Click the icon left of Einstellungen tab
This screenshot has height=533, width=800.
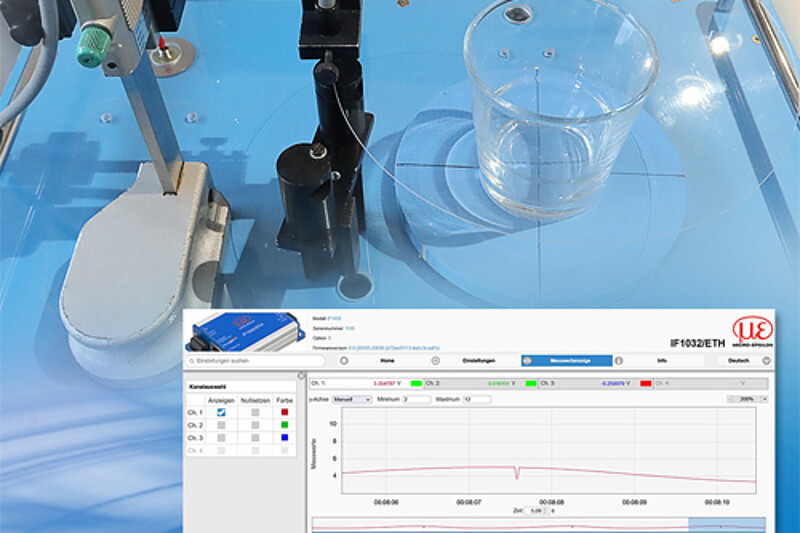[435, 360]
